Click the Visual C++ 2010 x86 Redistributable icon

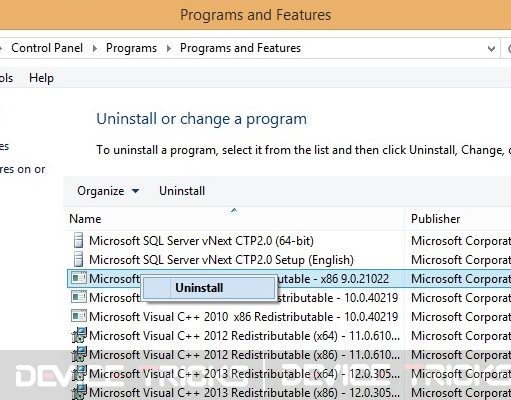coord(79,316)
